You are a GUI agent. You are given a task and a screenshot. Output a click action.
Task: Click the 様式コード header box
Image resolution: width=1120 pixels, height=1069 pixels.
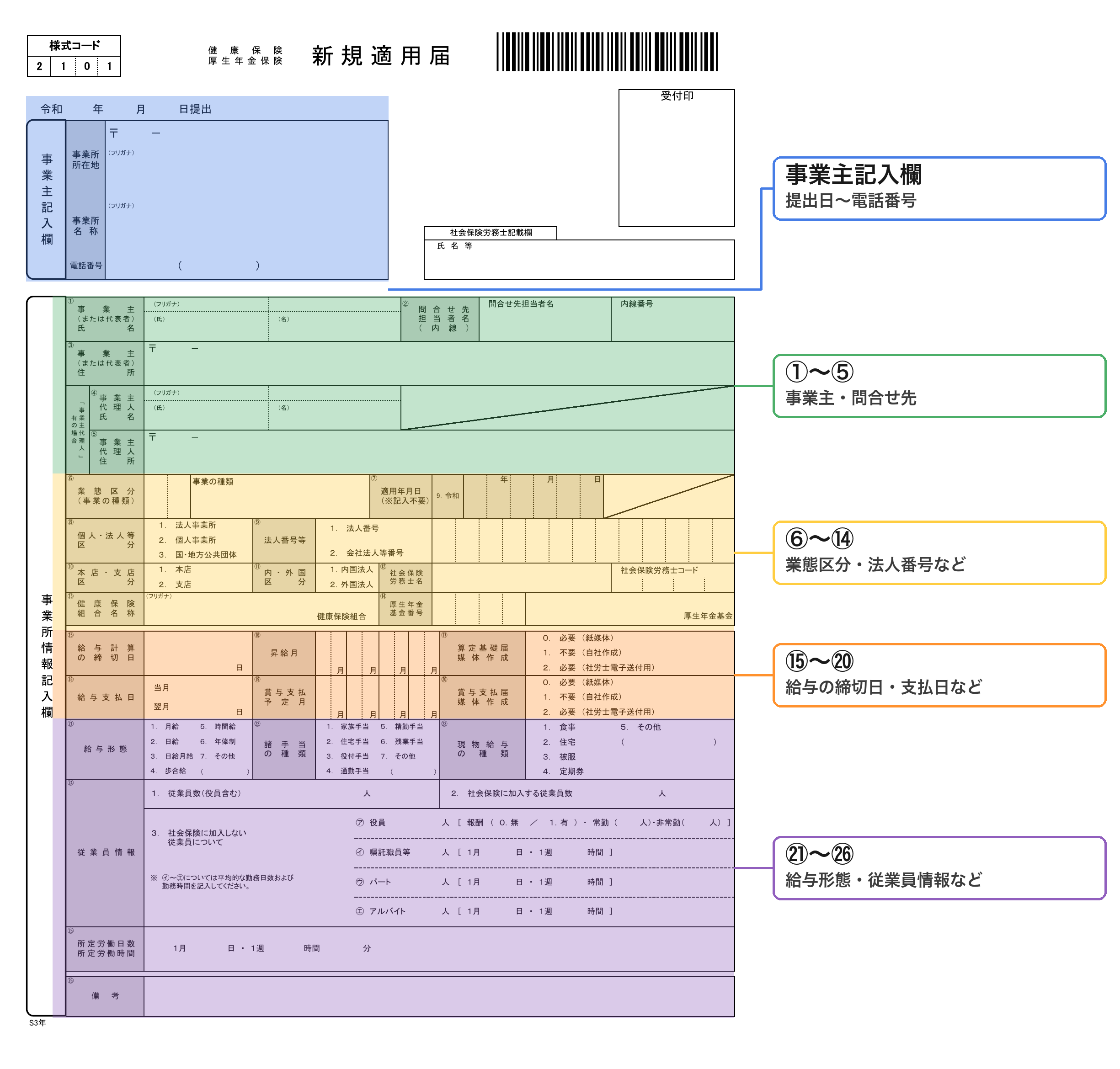click(74, 46)
